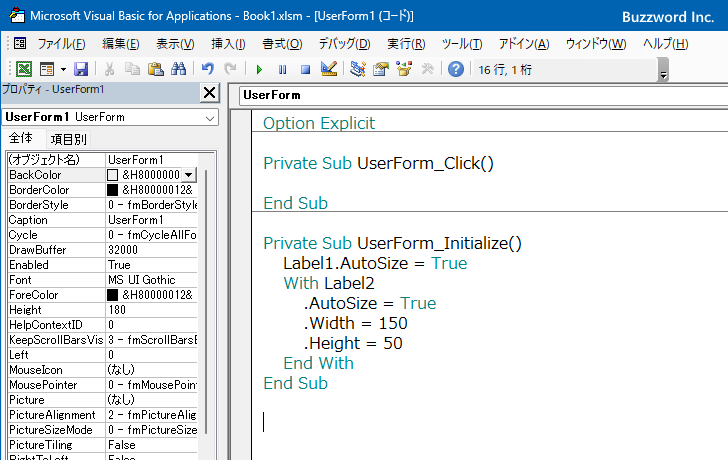Select the PictureTiling value False
This screenshot has width=728, height=460.
click(x=122, y=445)
